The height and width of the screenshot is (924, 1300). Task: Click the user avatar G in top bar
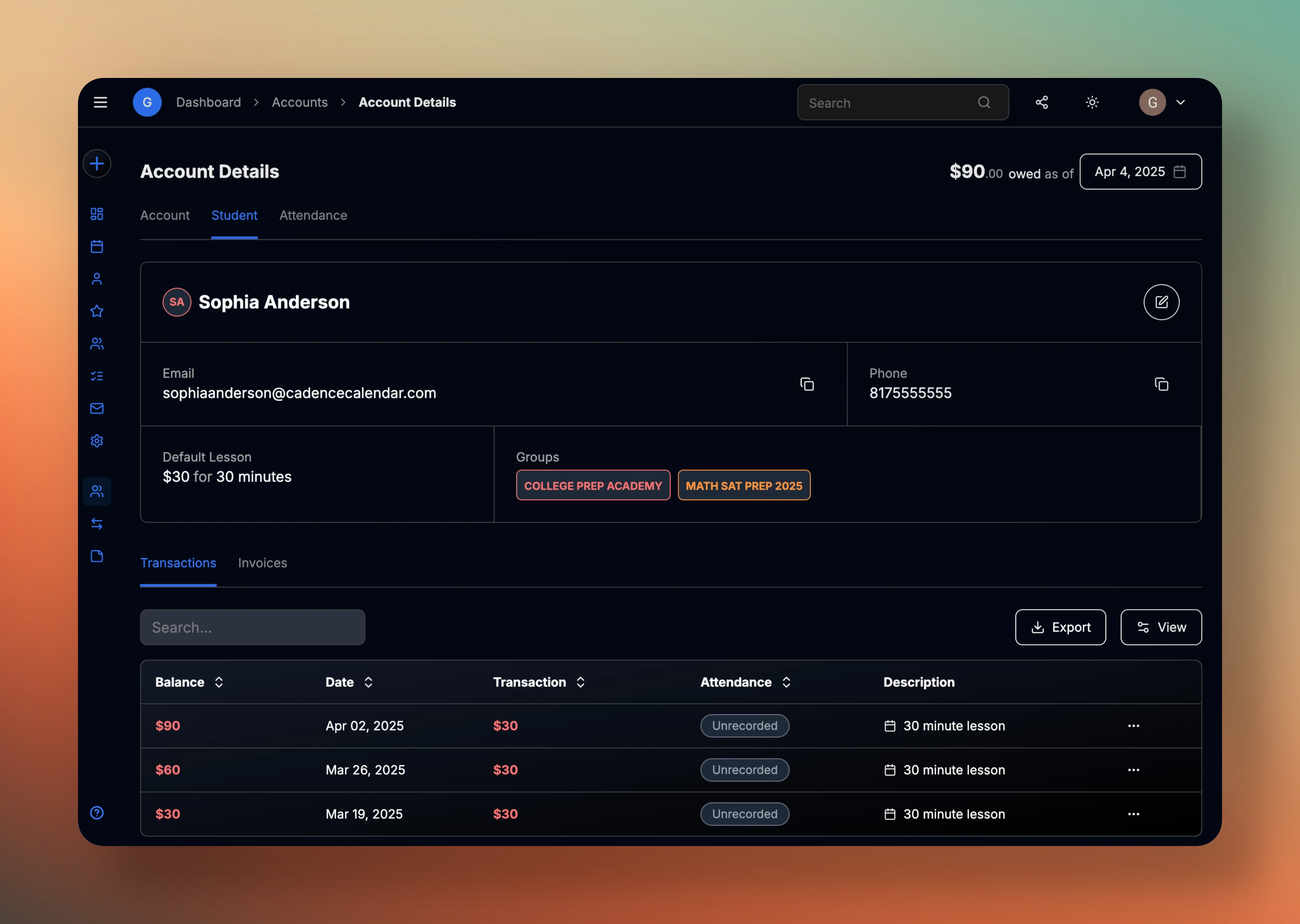click(1152, 102)
